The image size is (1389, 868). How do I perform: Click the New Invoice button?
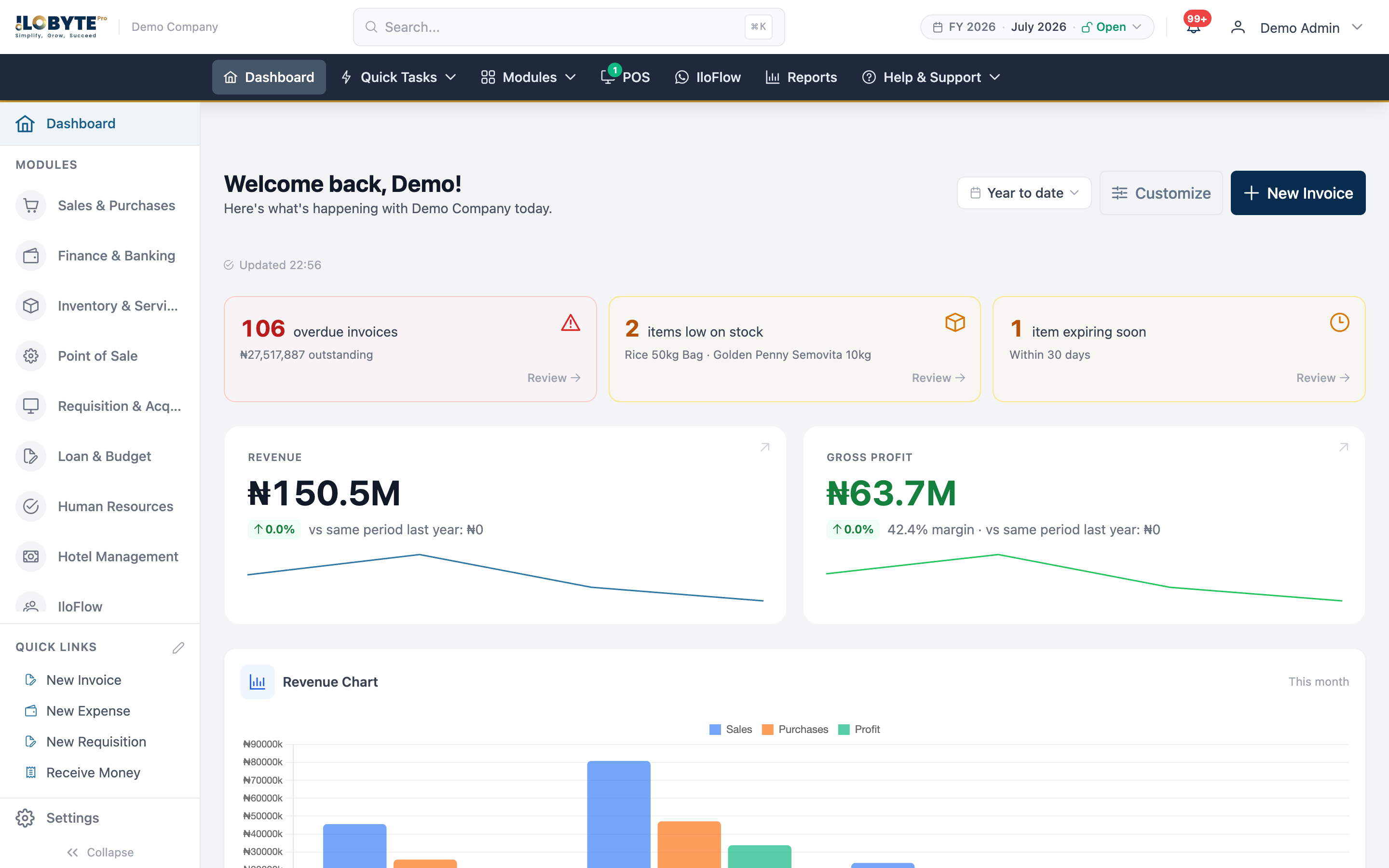(x=1298, y=193)
